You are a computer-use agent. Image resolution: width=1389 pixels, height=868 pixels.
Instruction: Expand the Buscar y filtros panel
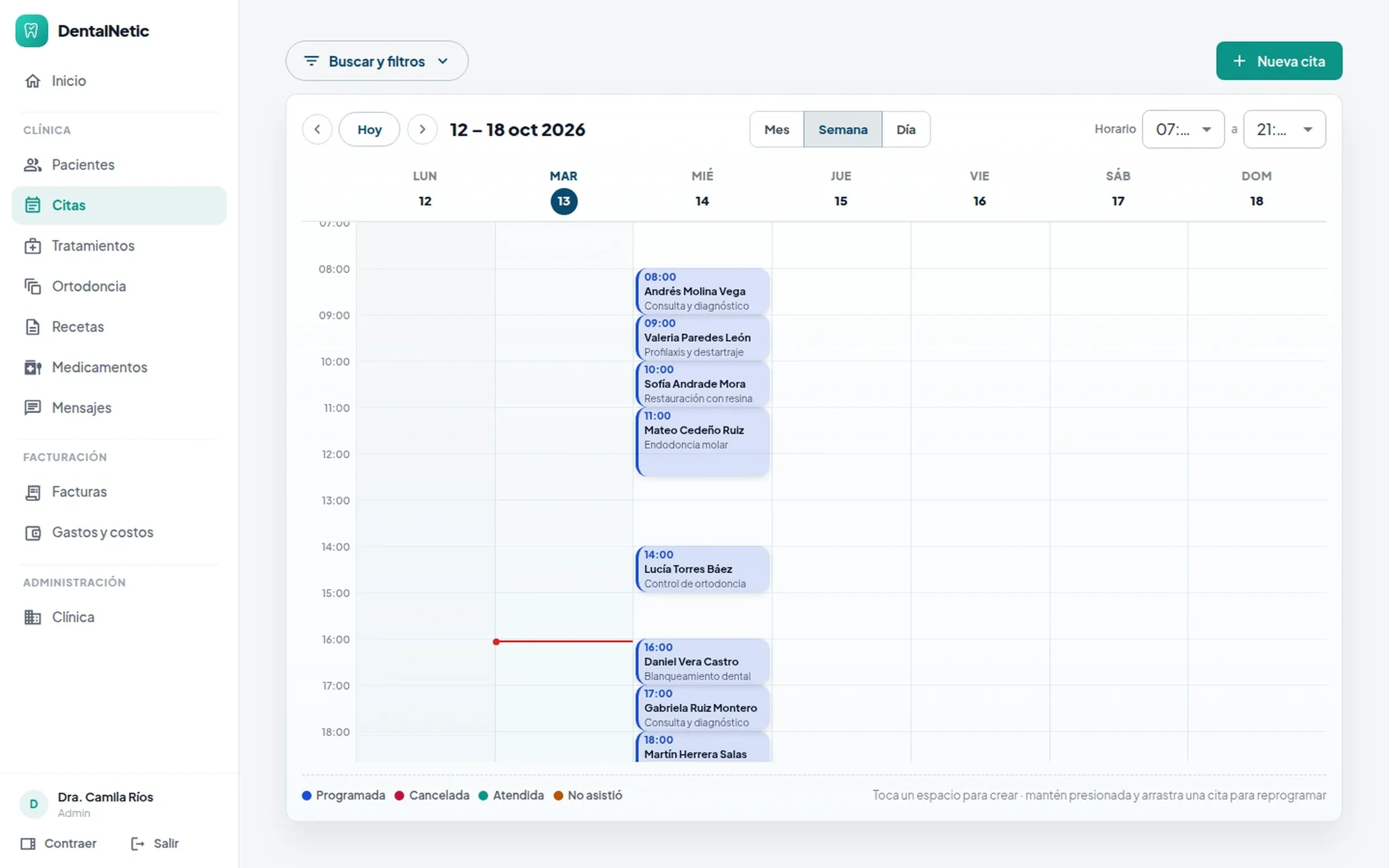pos(377,61)
